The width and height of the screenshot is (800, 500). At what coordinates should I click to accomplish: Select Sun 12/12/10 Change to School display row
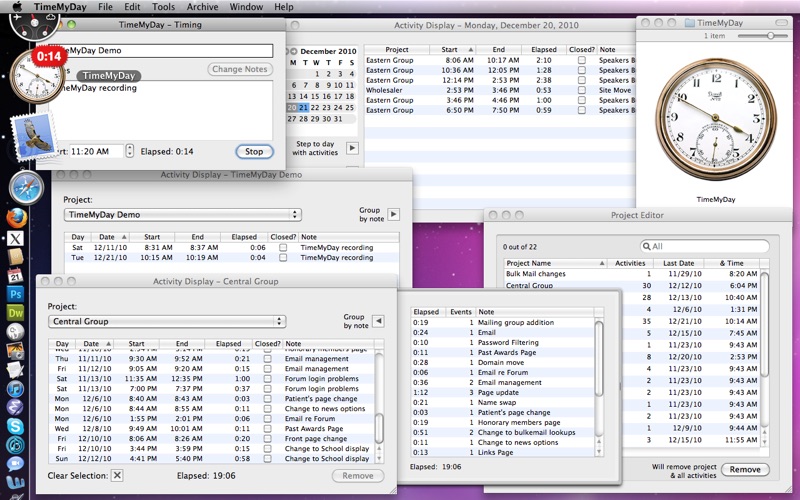pyautogui.click(x=212, y=459)
